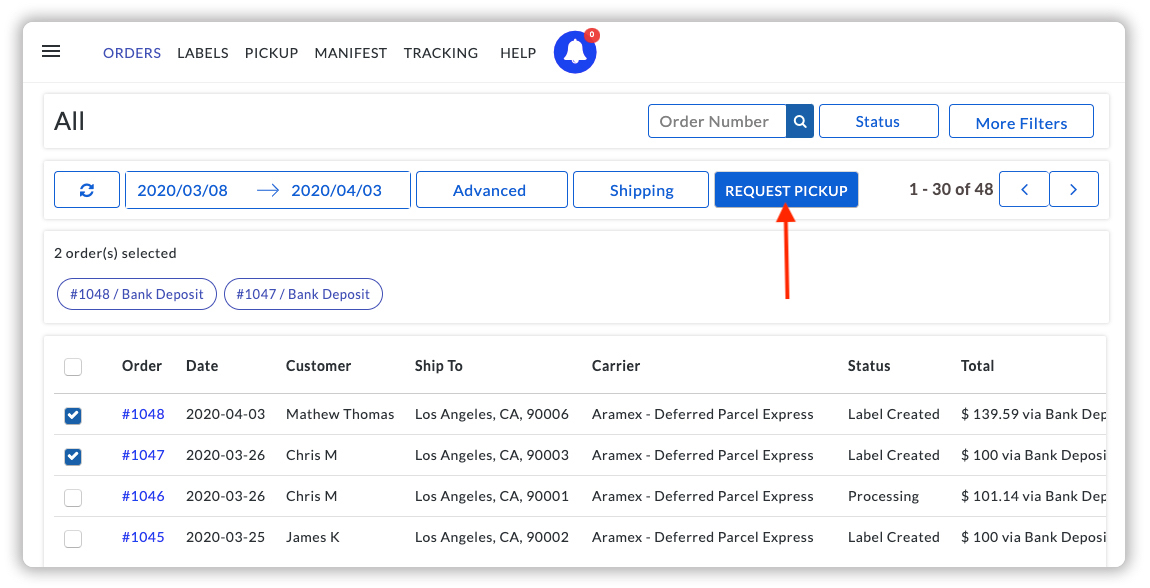The height and width of the screenshot is (588, 1150).
Task: Click the #1047 / Bank Deposit chip
Action: click(303, 294)
